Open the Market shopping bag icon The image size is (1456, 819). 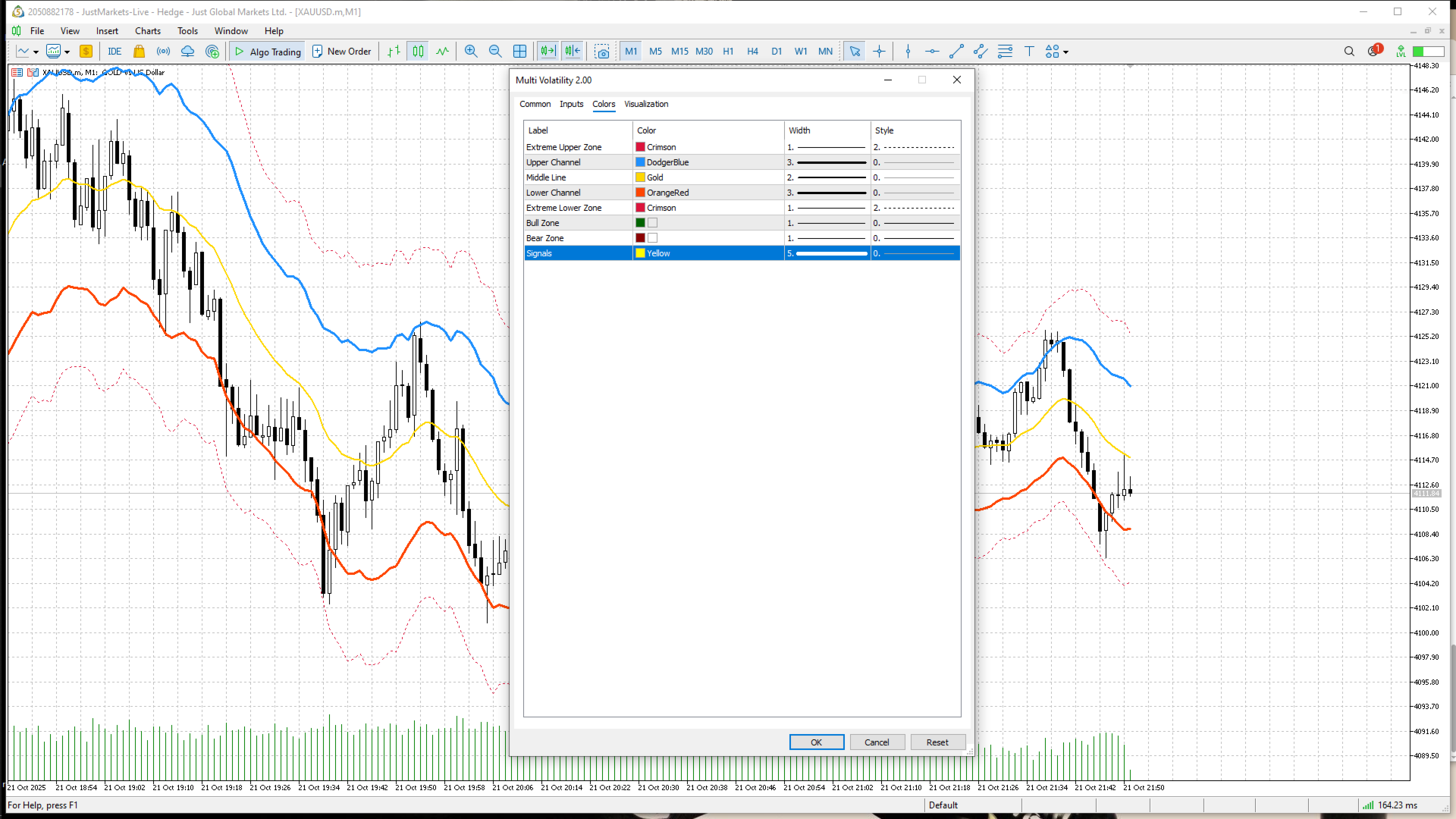point(139,52)
